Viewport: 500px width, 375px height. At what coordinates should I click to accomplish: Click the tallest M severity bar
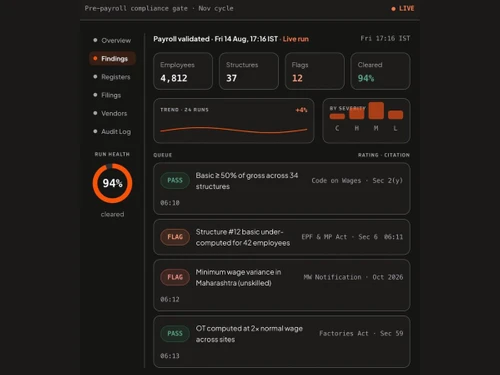pos(376,111)
